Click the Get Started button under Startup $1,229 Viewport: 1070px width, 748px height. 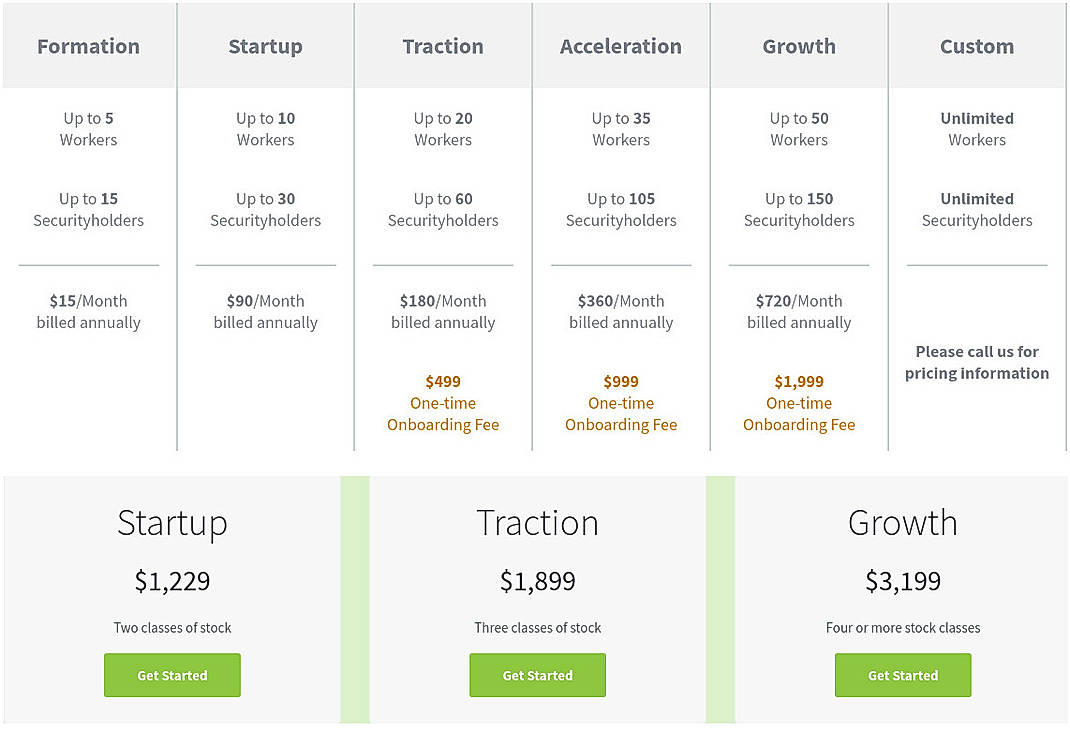tap(172, 675)
